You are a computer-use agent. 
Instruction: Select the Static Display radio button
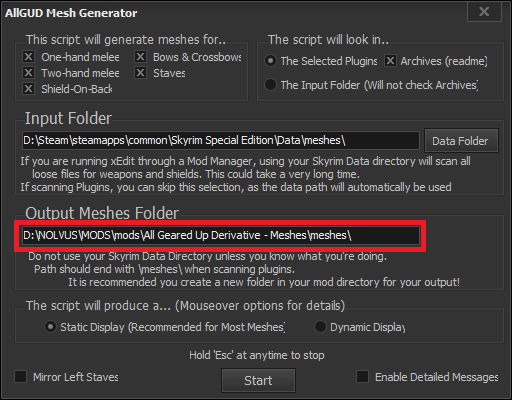[x=50, y=327]
